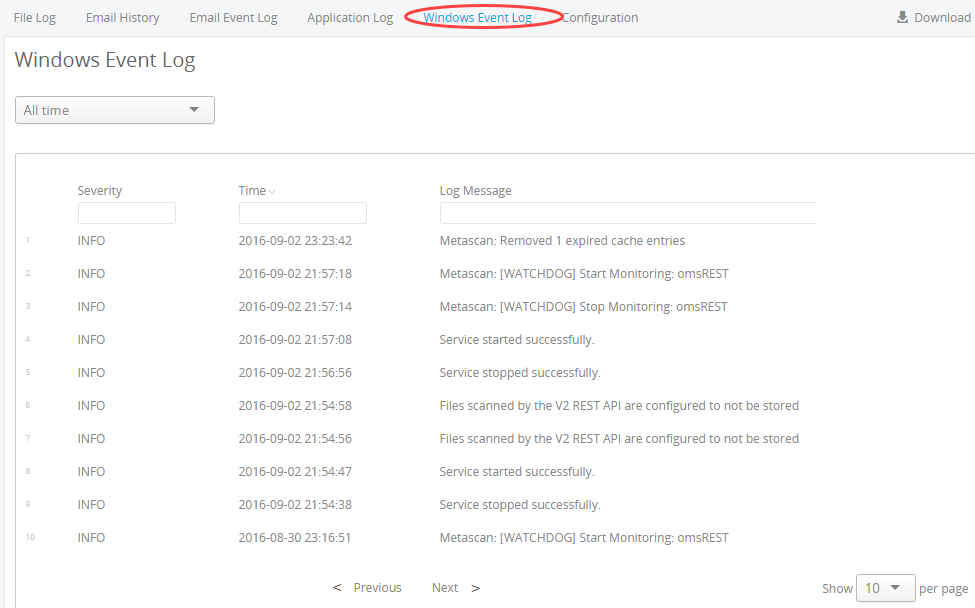Click the Log Message column header

tap(476, 191)
